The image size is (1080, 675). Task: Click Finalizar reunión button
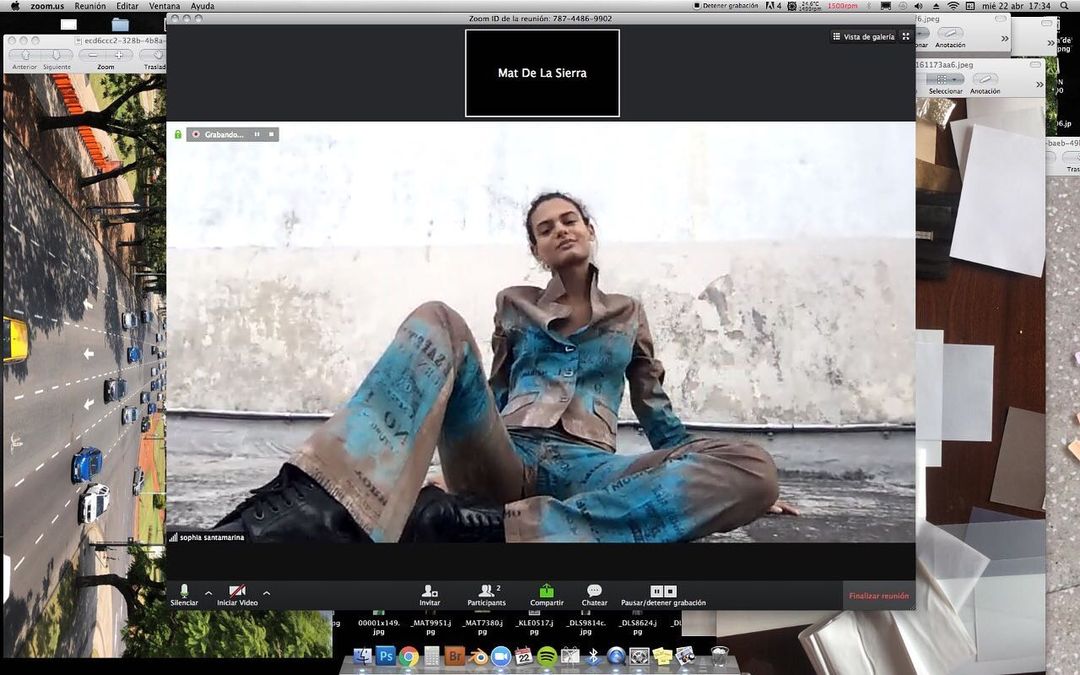click(x=879, y=596)
